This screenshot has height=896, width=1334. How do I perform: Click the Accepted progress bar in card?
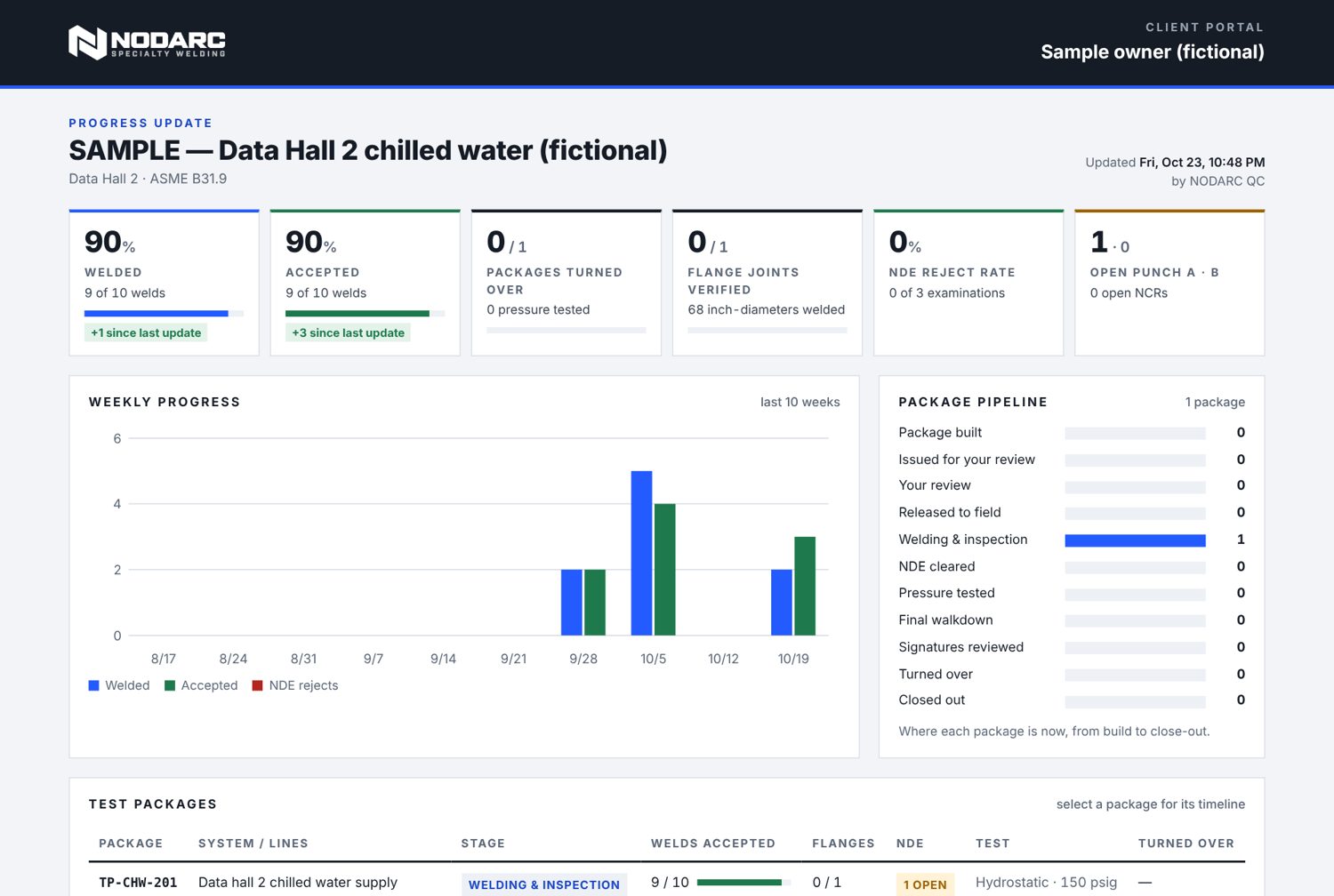click(x=365, y=313)
